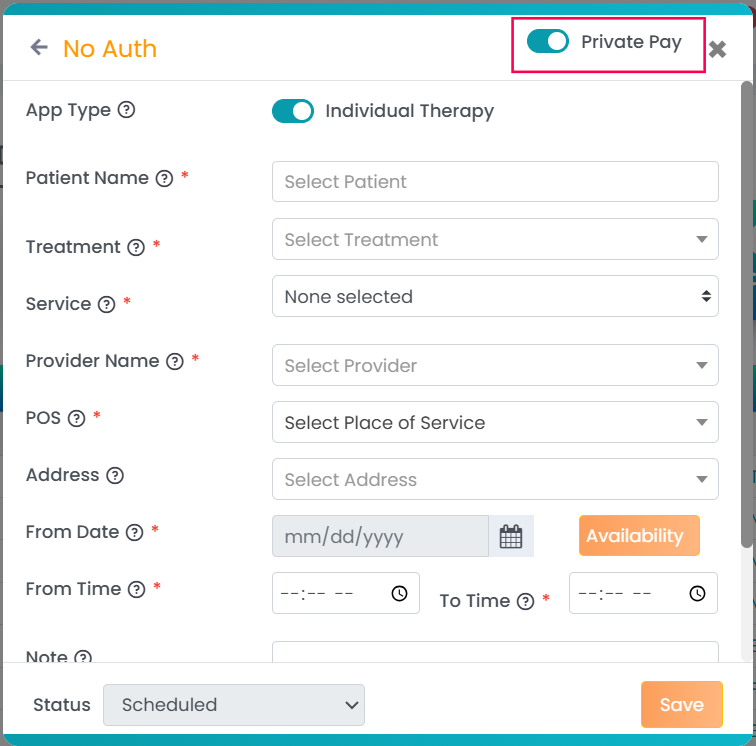The height and width of the screenshot is (746, 756).
Task: Click the Provider Name help icon
Action: click(x=175, y=361)
